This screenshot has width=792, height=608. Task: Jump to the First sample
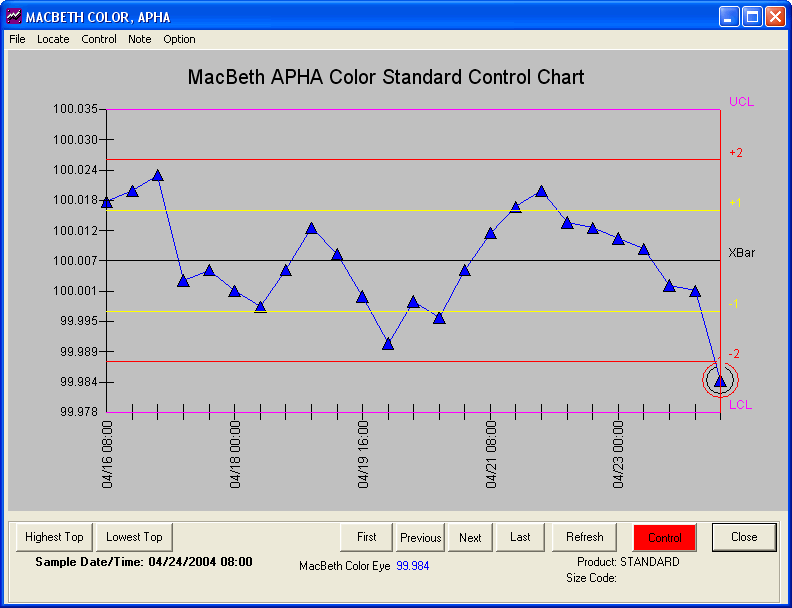367,537
